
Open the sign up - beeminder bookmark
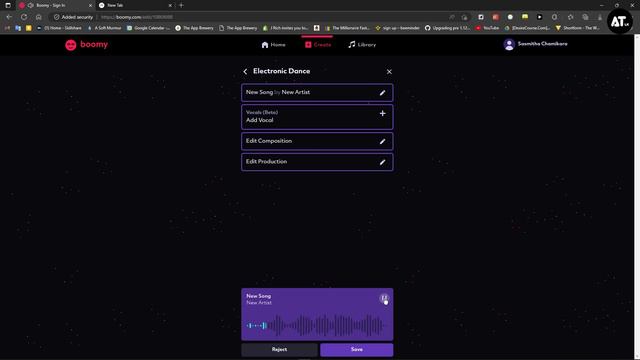click(x=398, y=28)
